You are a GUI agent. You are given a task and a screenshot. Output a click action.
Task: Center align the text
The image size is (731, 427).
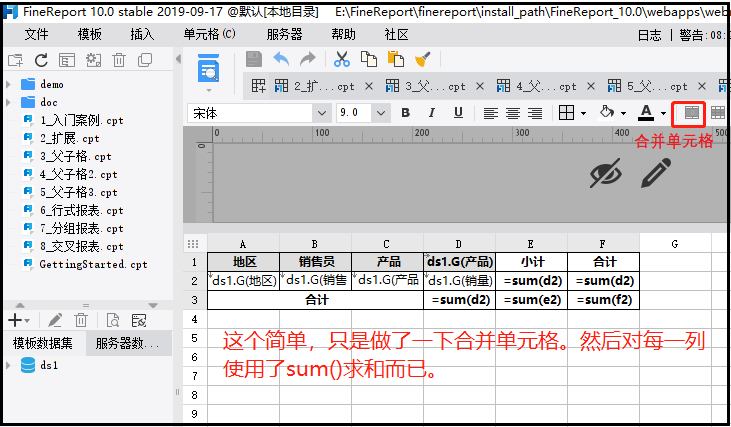pos(513,113)
